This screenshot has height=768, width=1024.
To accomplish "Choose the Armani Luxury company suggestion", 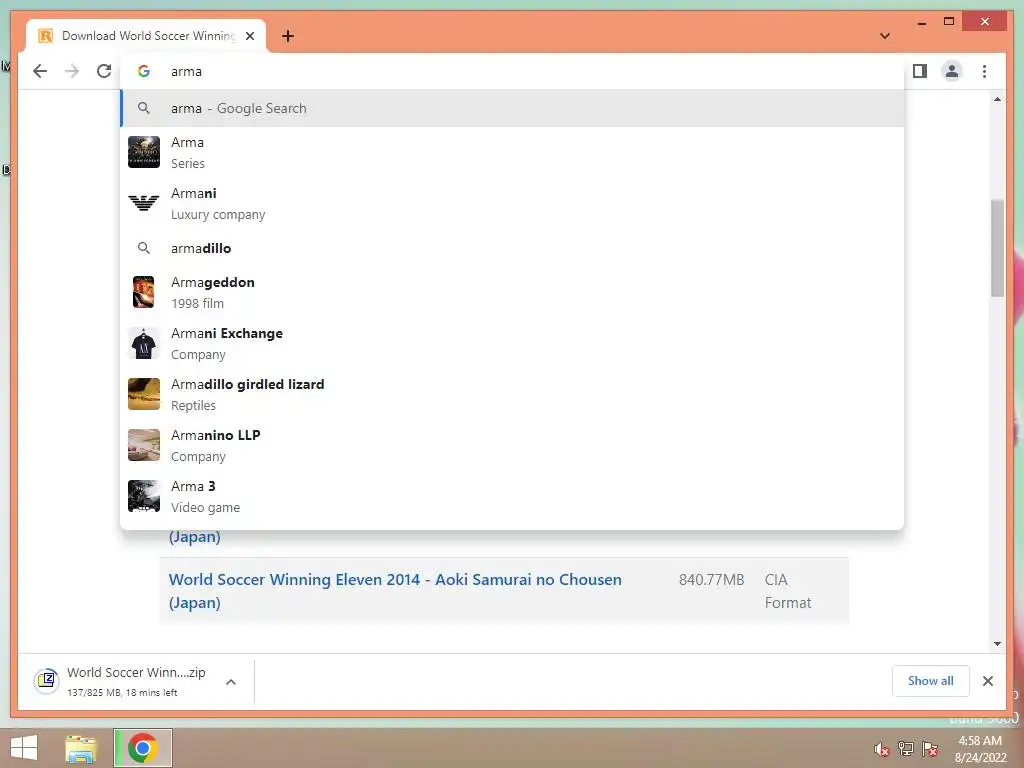I will point(513,203).
